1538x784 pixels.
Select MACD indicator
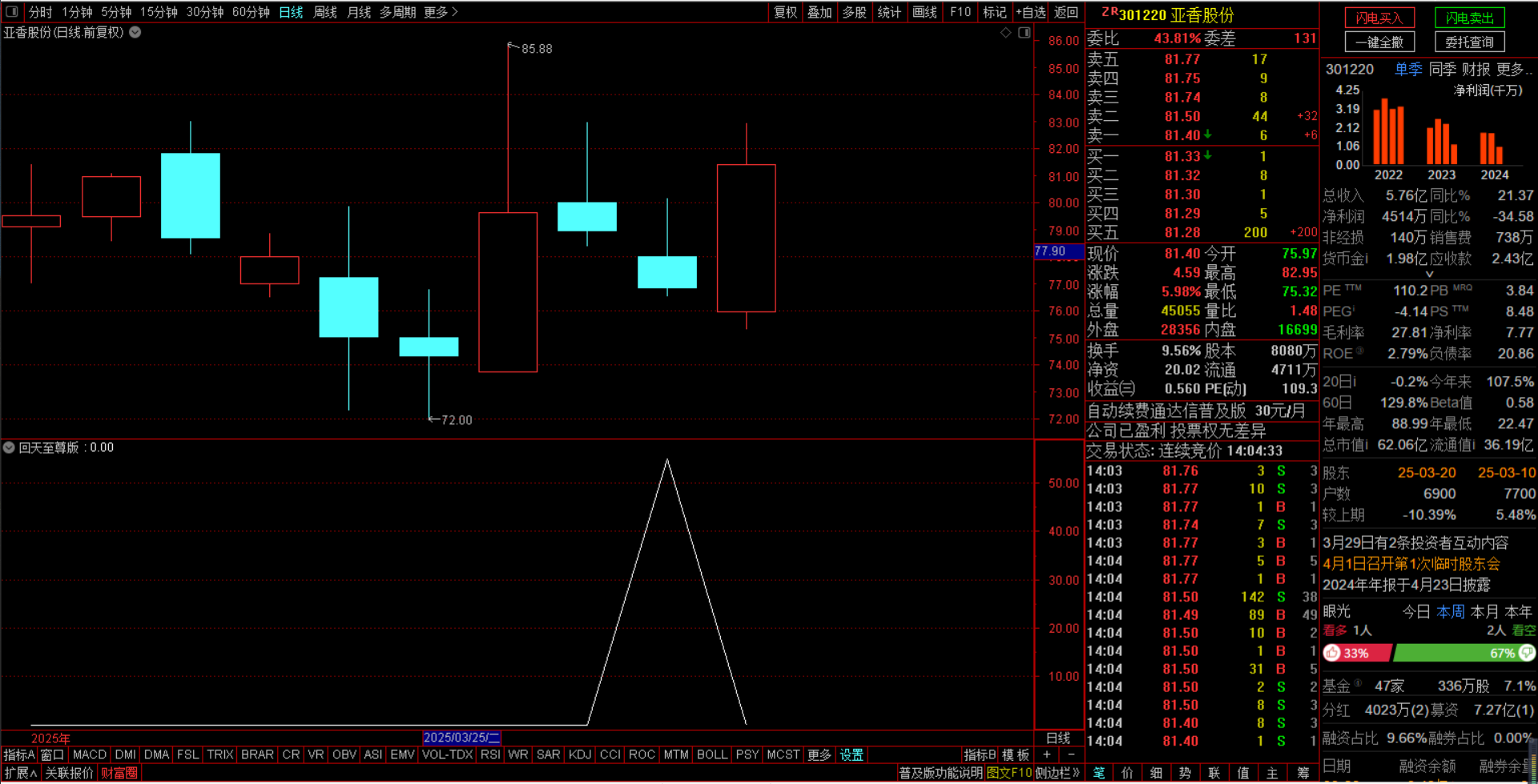coord(89,754)
